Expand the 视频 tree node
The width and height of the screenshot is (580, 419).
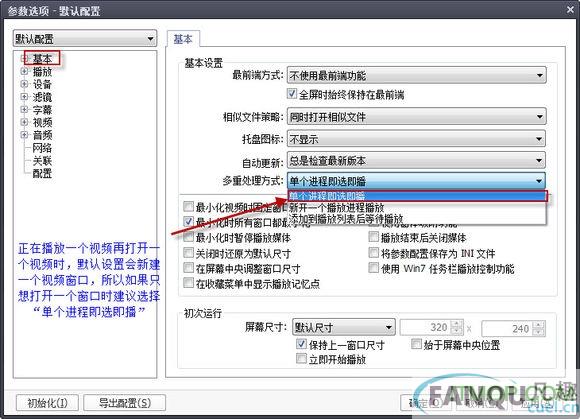coord(24,122)
